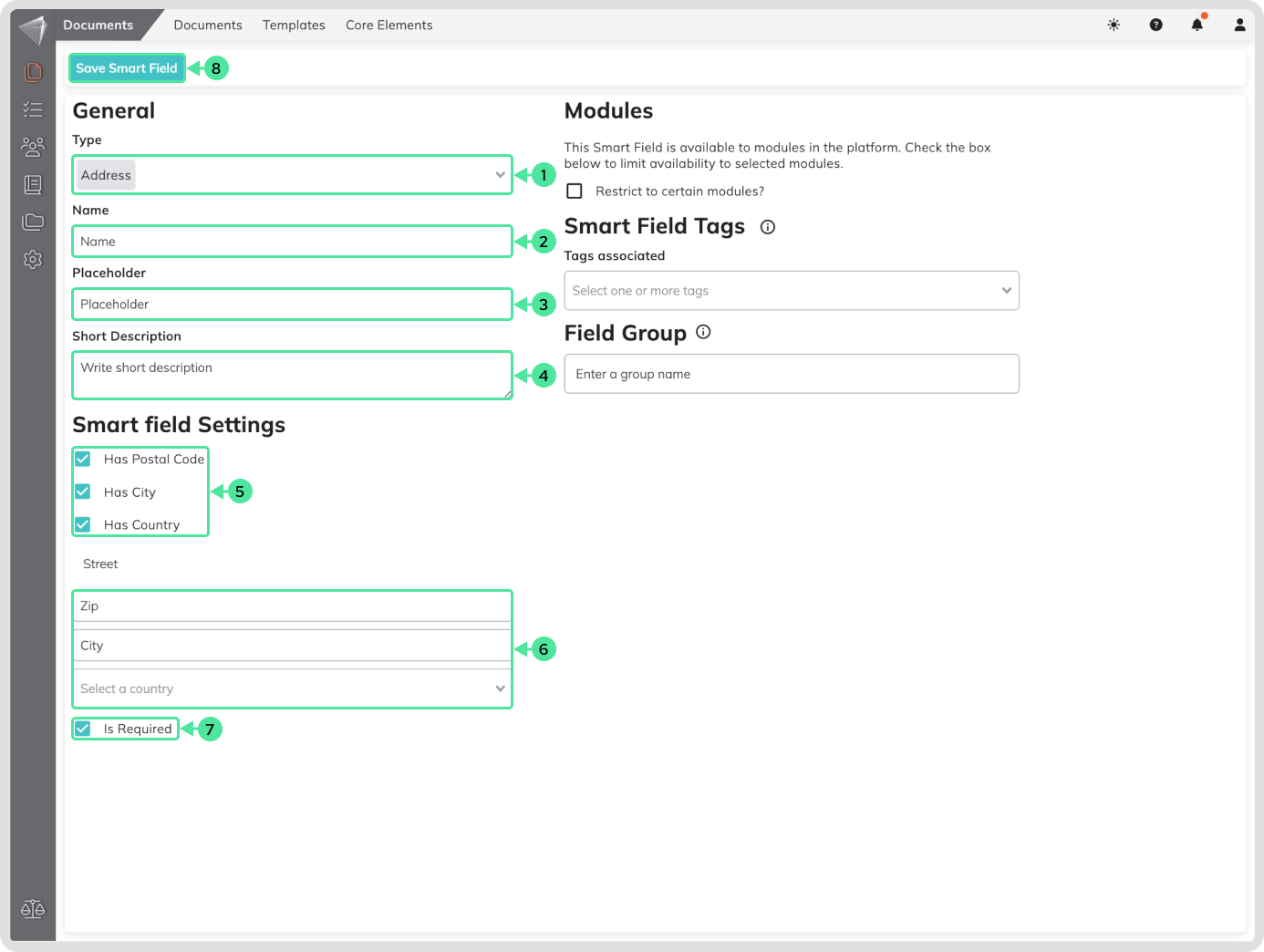1264x952 pixels.
Task: Open the help question mark icon
Action: tap(1155, 26)
